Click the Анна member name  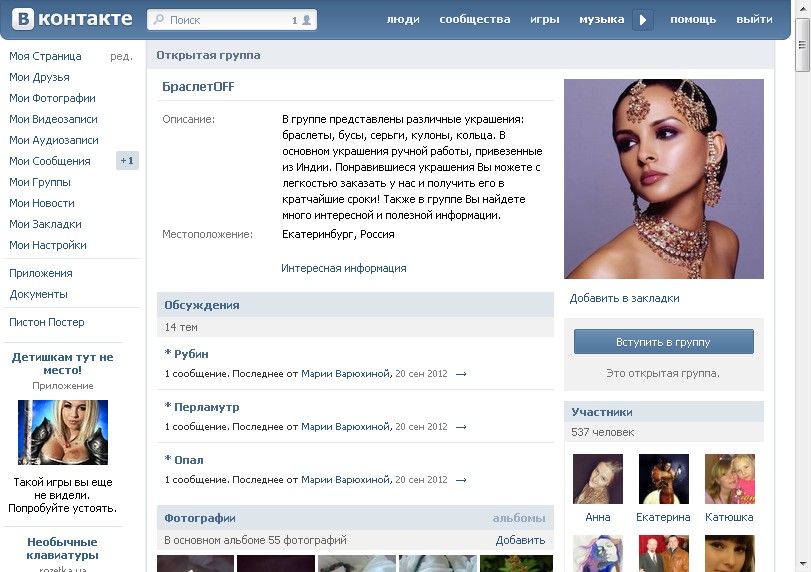598,517
